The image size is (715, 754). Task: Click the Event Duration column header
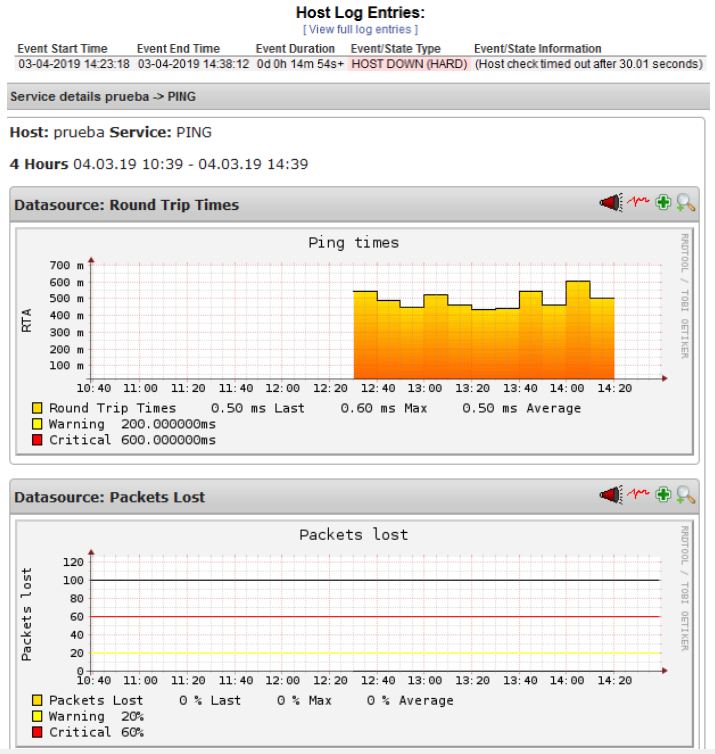coord(297,49)
